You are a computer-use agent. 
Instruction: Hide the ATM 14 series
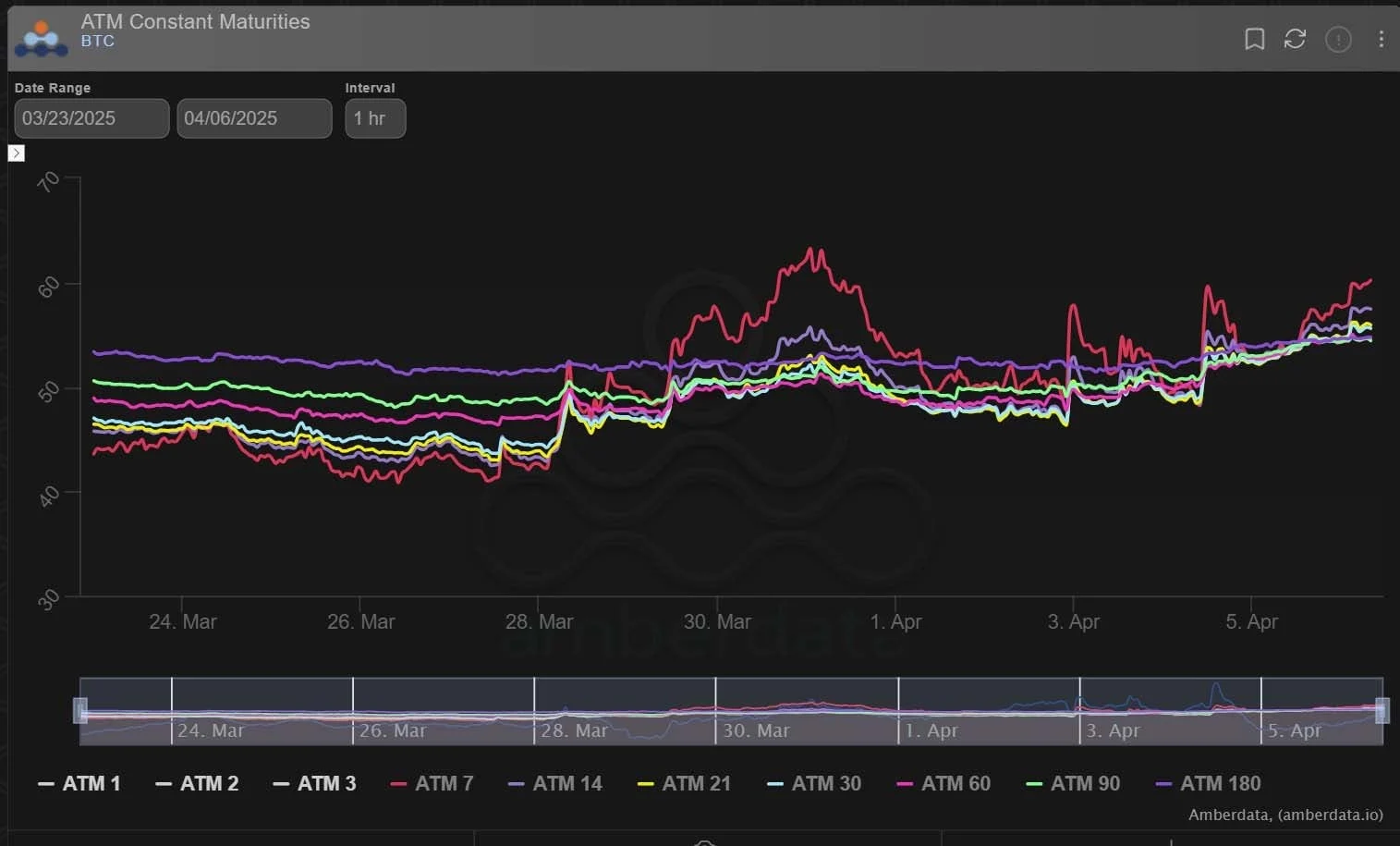554,784
